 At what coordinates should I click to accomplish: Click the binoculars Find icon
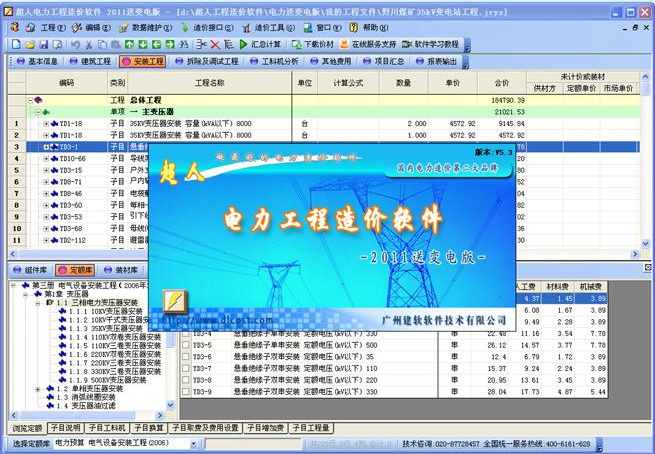183,44
